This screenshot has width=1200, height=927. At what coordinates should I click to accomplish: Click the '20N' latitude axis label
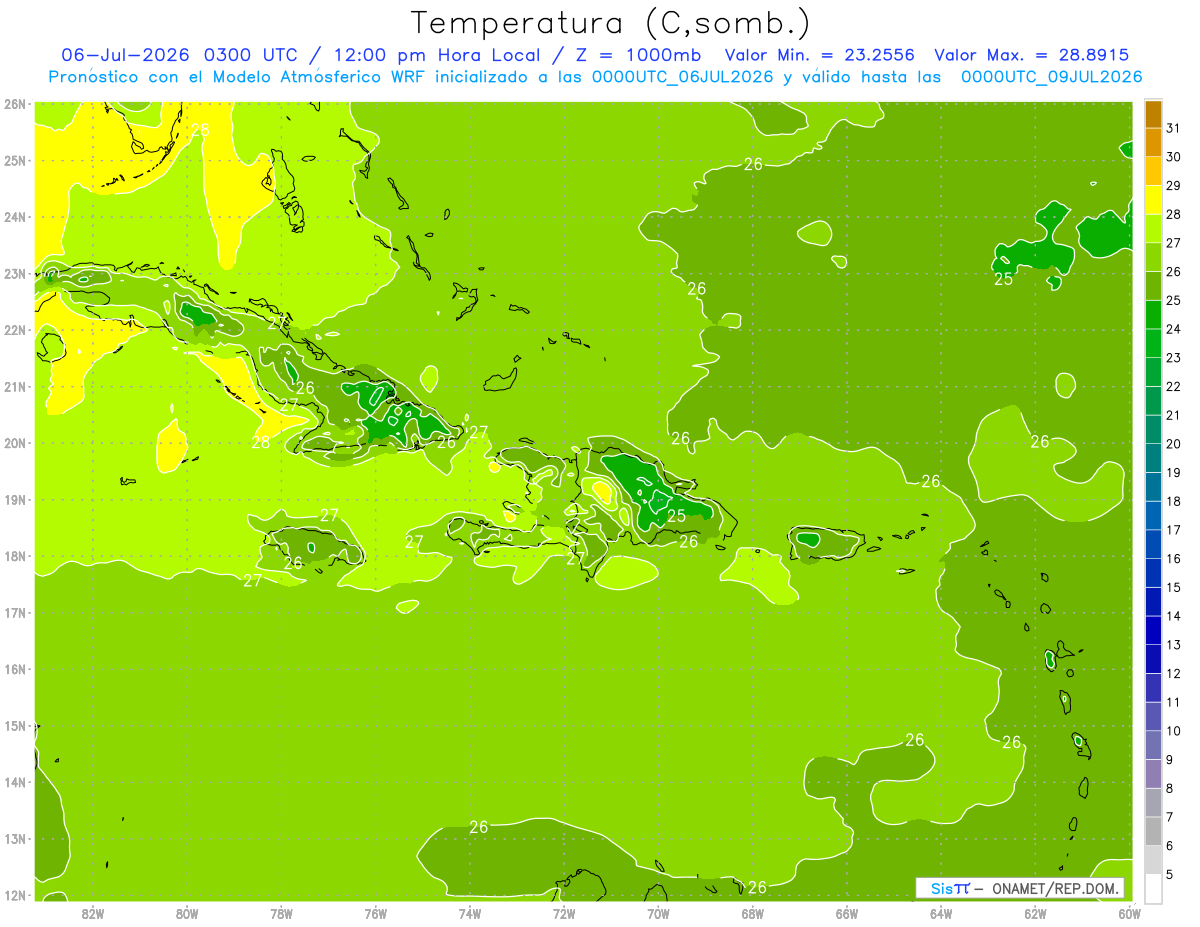15,443
